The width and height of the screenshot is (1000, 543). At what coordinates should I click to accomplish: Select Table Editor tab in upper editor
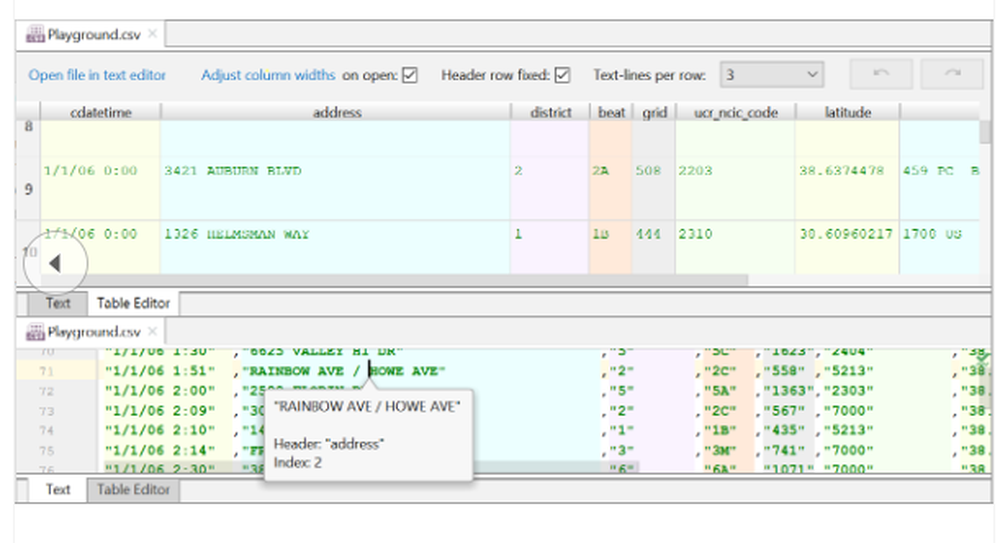tap(133, 303)
